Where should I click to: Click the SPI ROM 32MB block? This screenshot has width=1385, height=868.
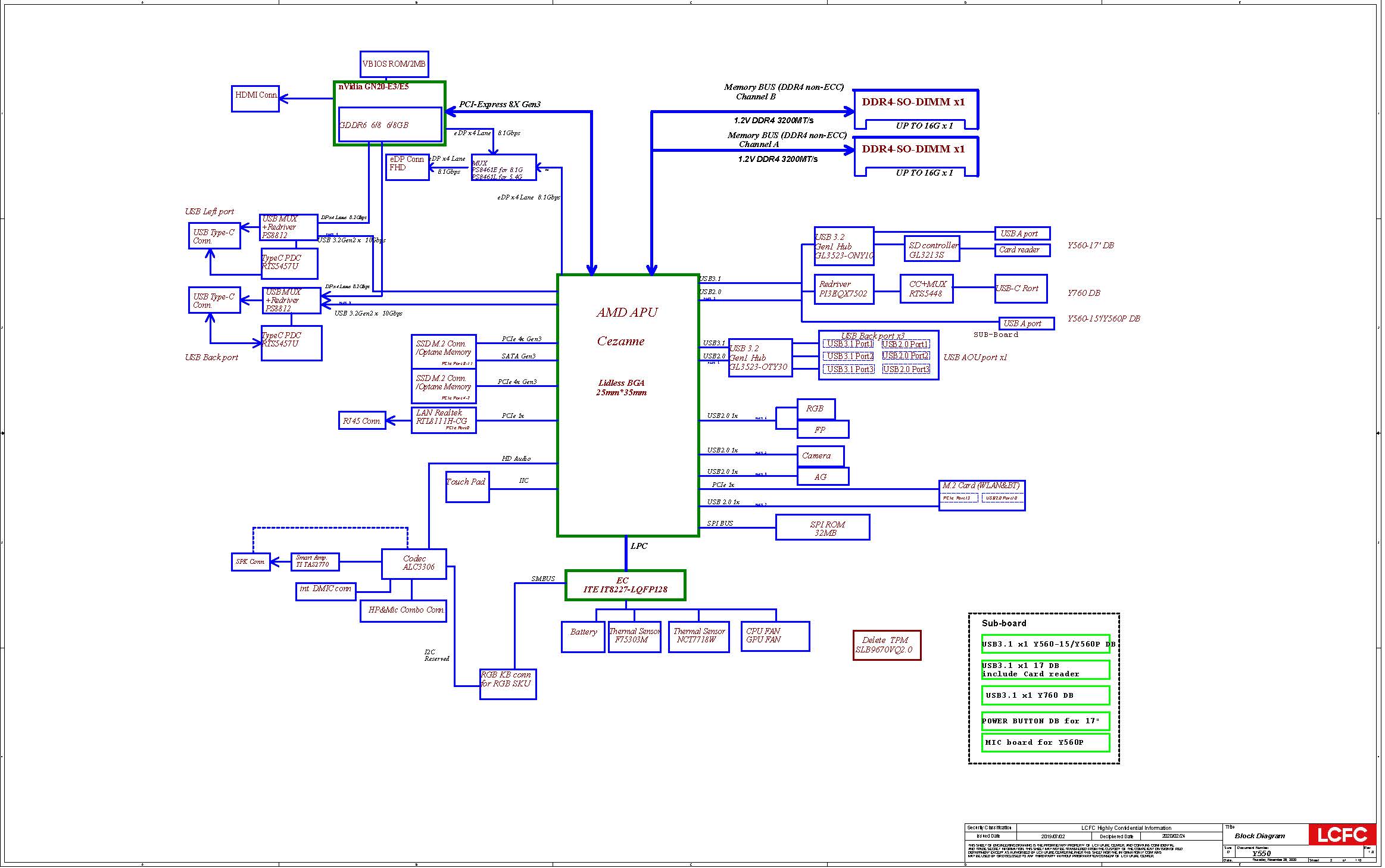(822, 527)
